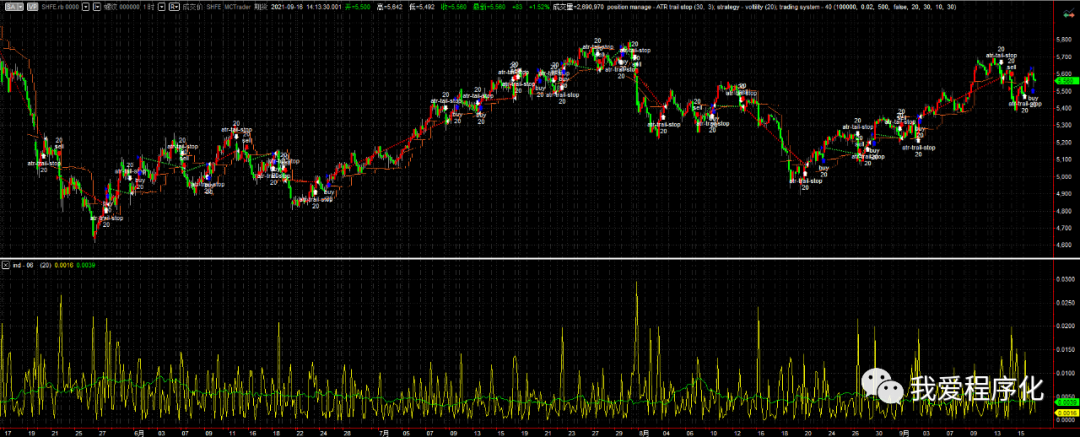Viewport: 1080px width, 437px height.
Task: Click the '7月' month label on the time axis
Action: [384, 432]
